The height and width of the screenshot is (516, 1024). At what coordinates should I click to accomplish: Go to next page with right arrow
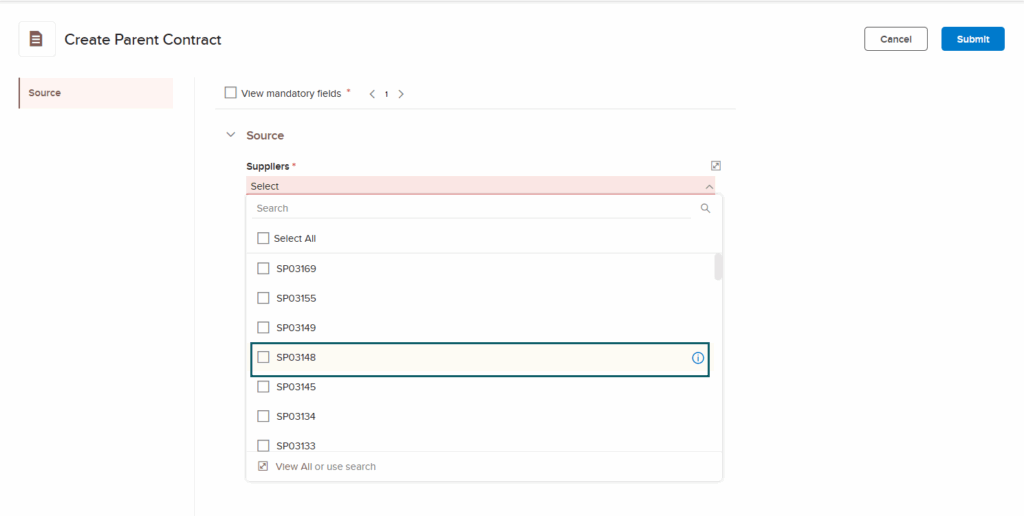(401, 94)
